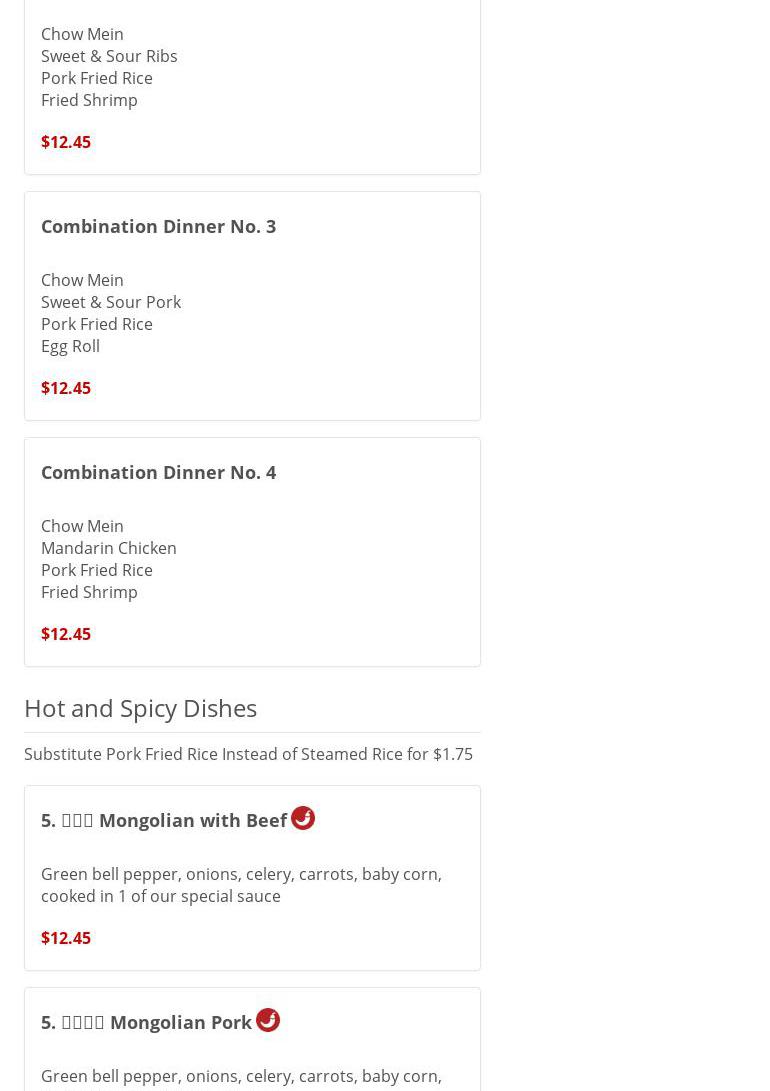
Task: Click Sweet & Sour Pork item text
Action: pos(111,302)
